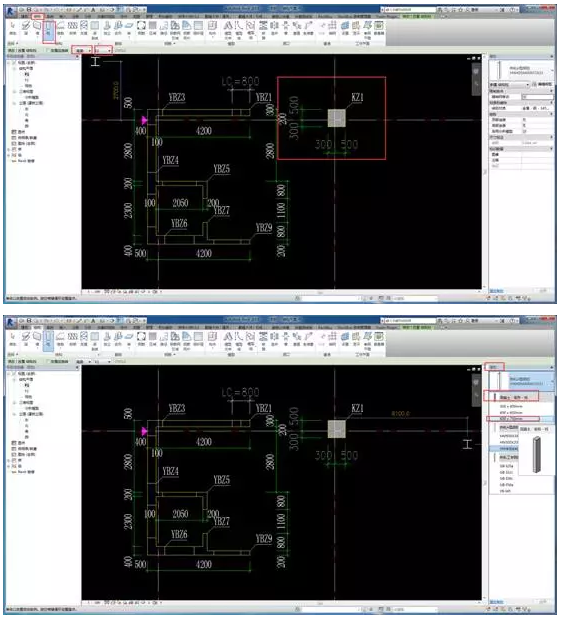
Task: Select the By Face opening tool in top window
Action: [263, 28]
